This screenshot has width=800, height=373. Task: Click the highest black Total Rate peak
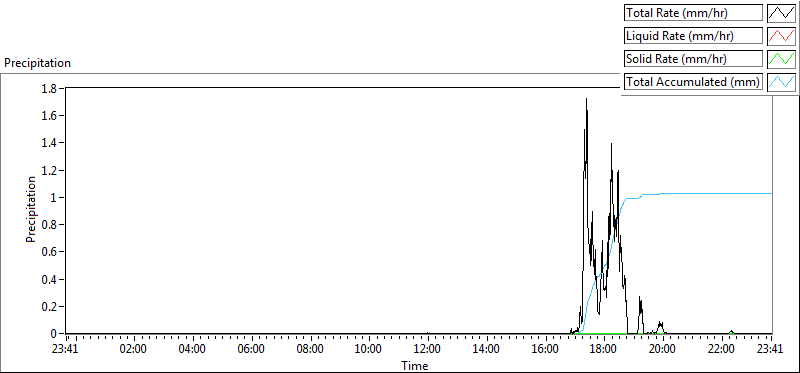pyautogui.click(x=586, y=100)
